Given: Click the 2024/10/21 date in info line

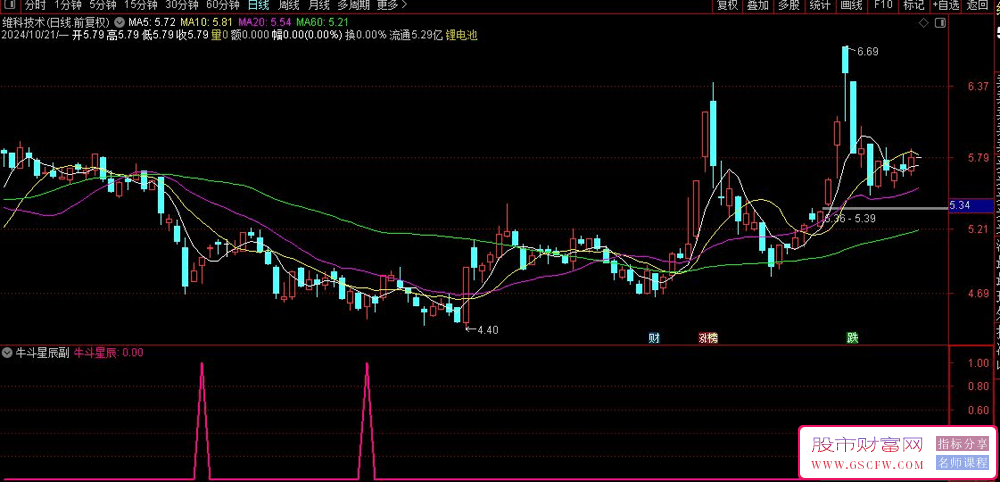Looking at the screenshot, I should [28, 36].
